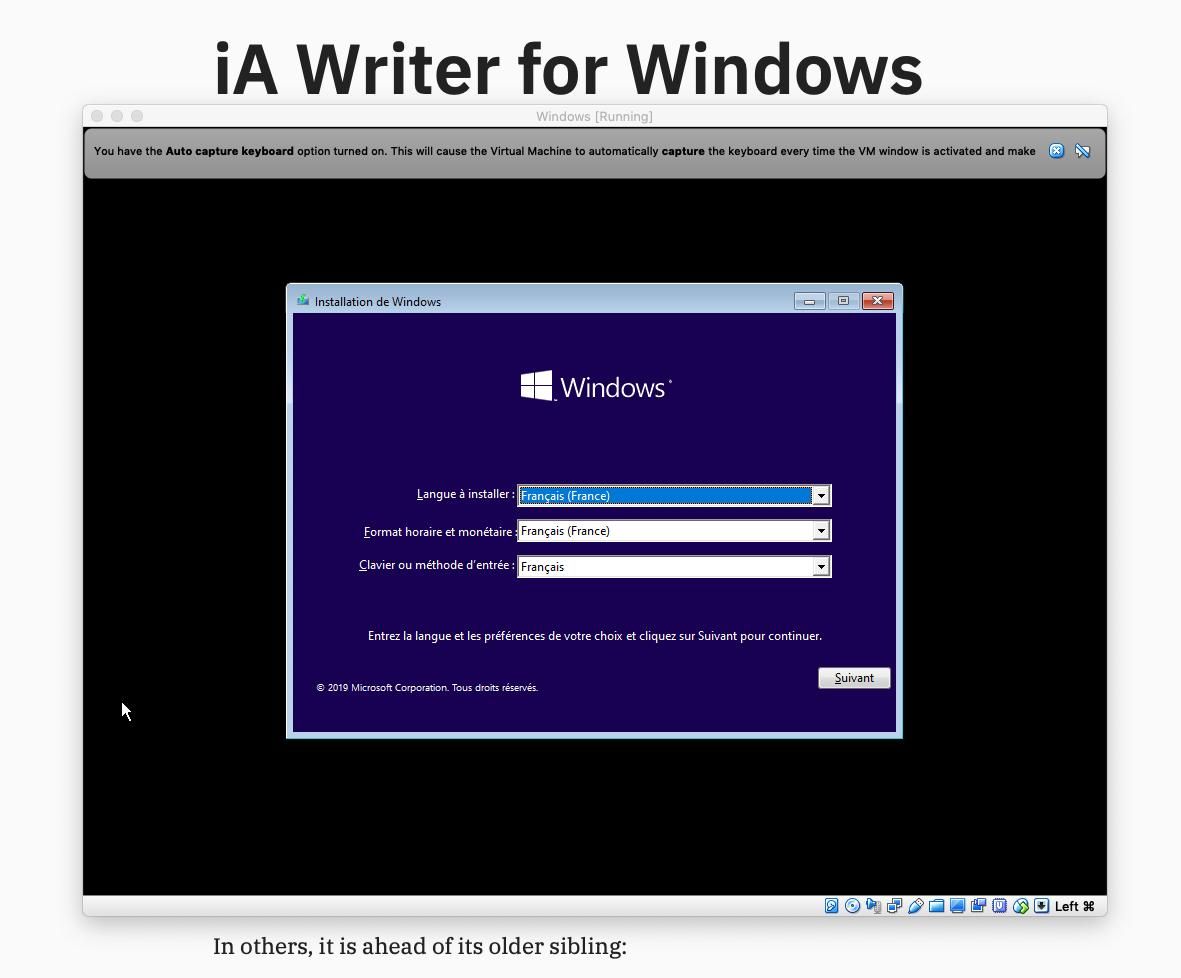Viewport: 1181px width, 978px height.
Task: Click the audio status icon
Action: [873, 906]
